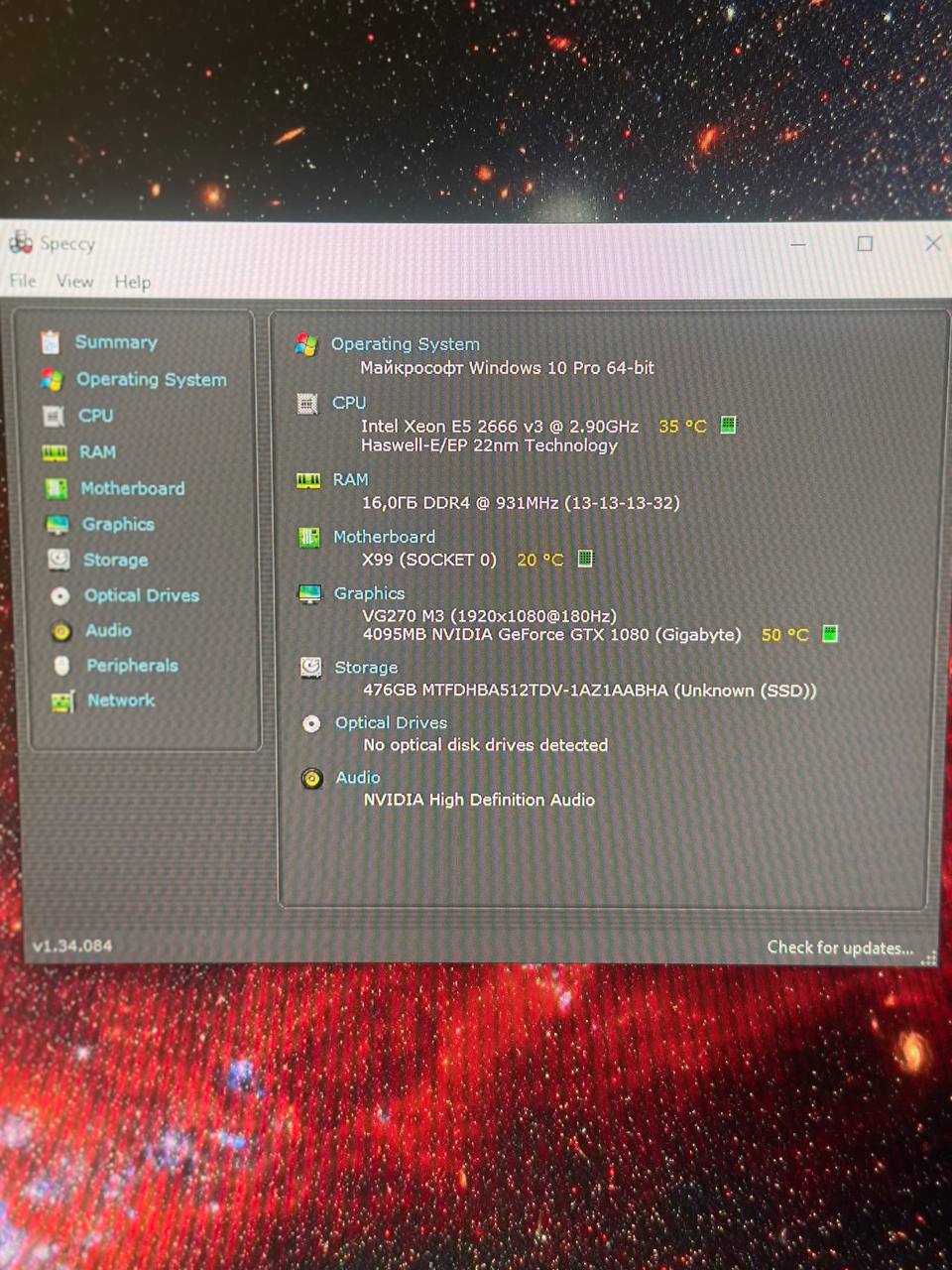Click the window resize grip corner

point(929,958)
